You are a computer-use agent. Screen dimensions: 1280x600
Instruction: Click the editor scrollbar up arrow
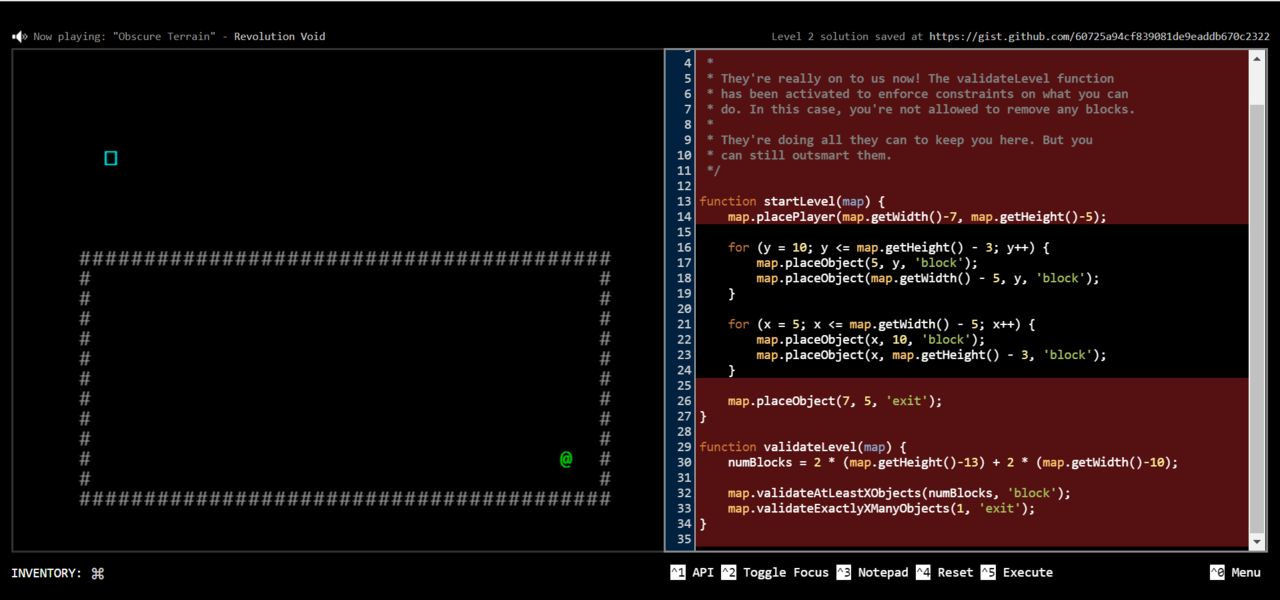pyautogui.click(x=1258, y=58)
